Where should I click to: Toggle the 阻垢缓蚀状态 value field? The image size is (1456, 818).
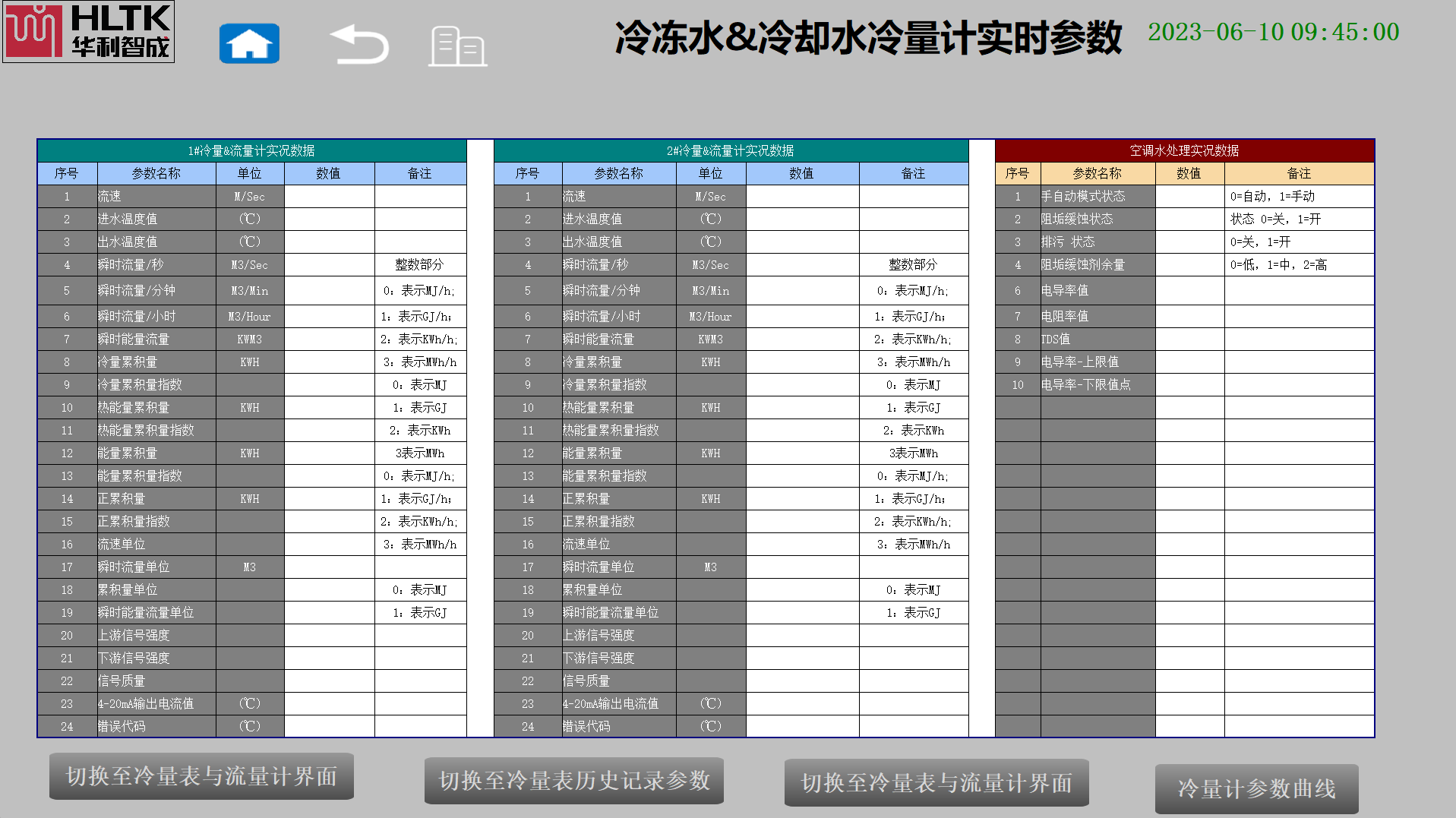(x=1189, y=219)
